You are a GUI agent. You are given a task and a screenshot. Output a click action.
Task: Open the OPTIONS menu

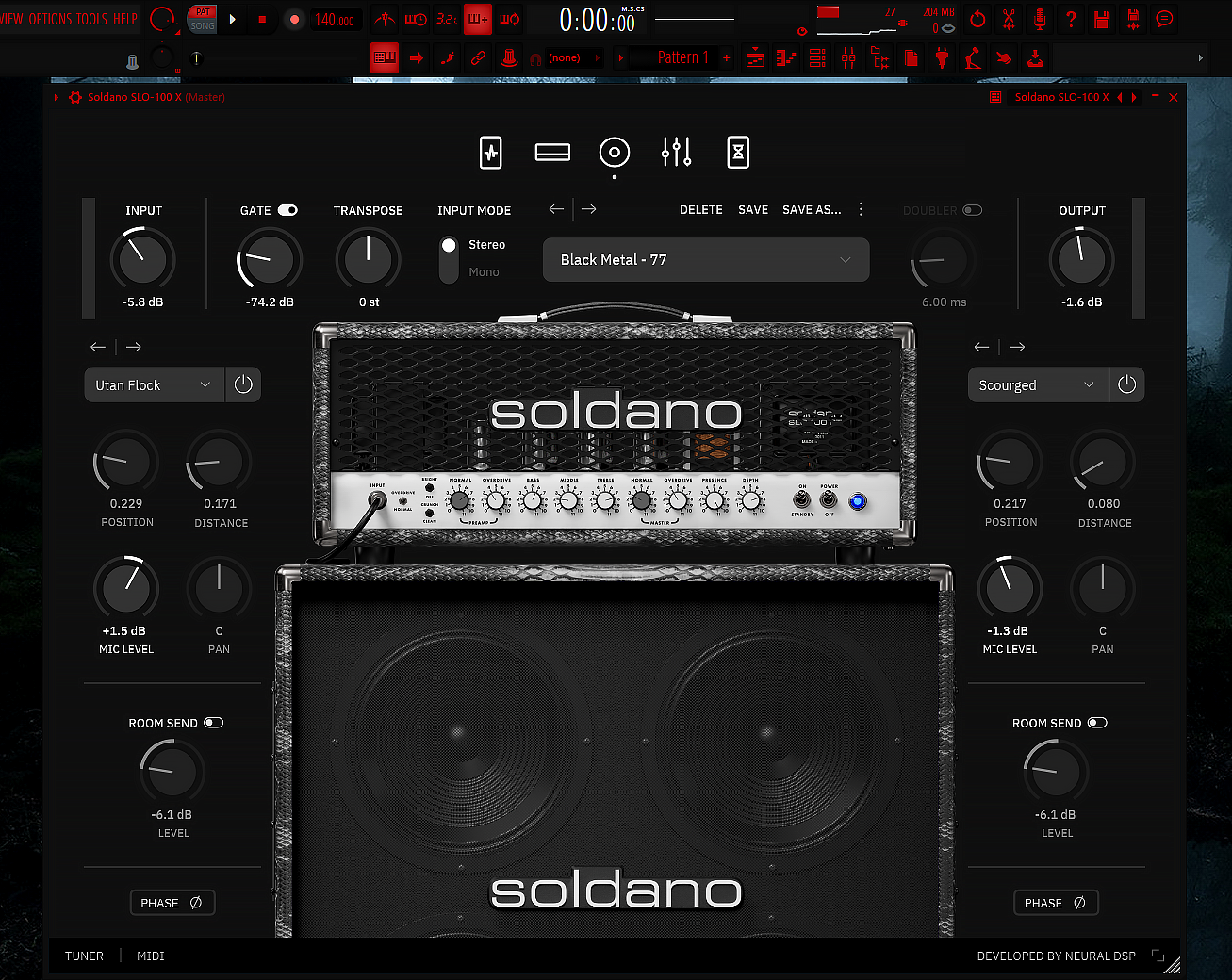50,19
